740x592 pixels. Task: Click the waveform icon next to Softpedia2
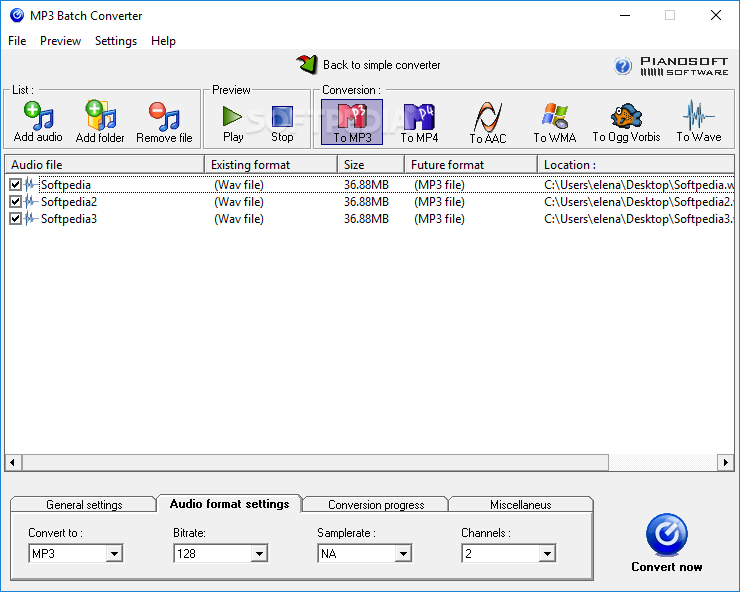[31, 202]
